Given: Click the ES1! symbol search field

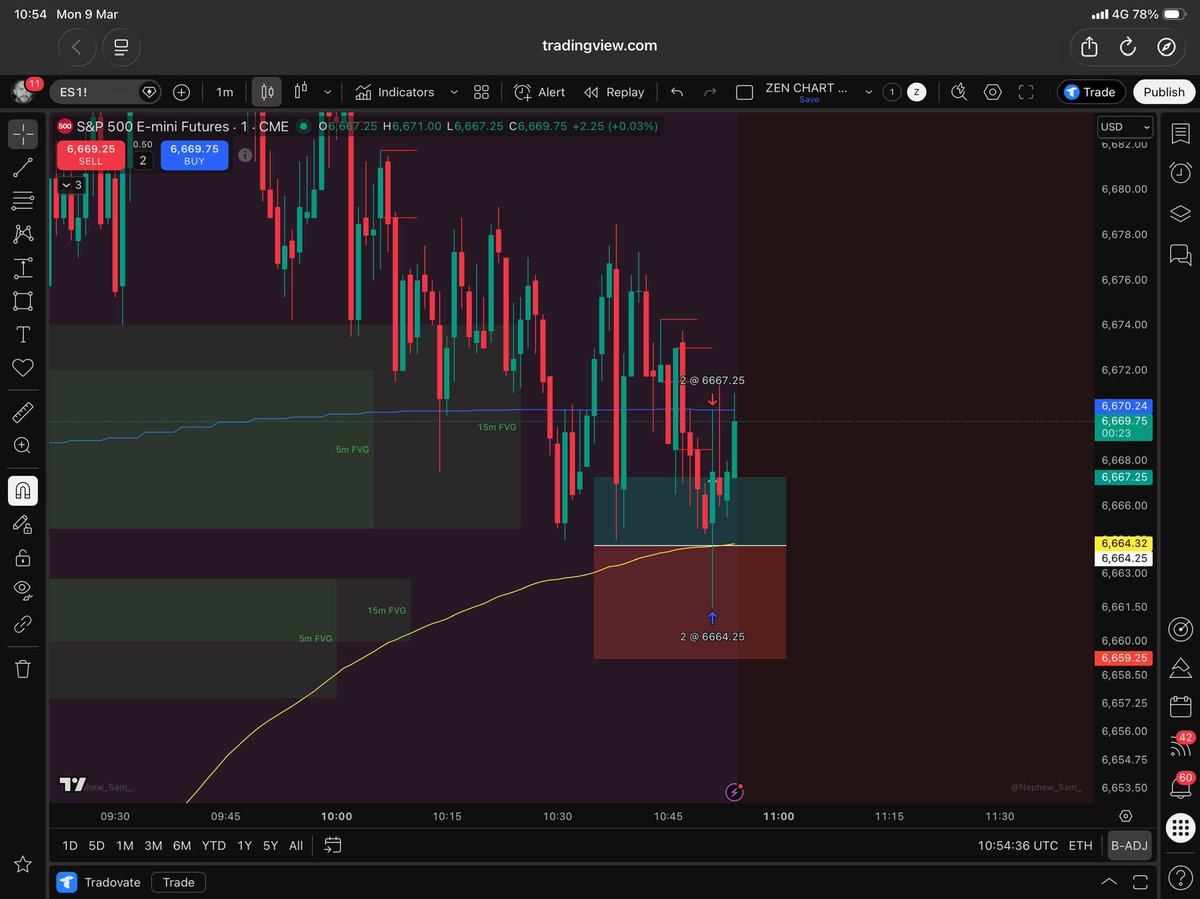Looking at the screenshot, I should coord(105,92).
